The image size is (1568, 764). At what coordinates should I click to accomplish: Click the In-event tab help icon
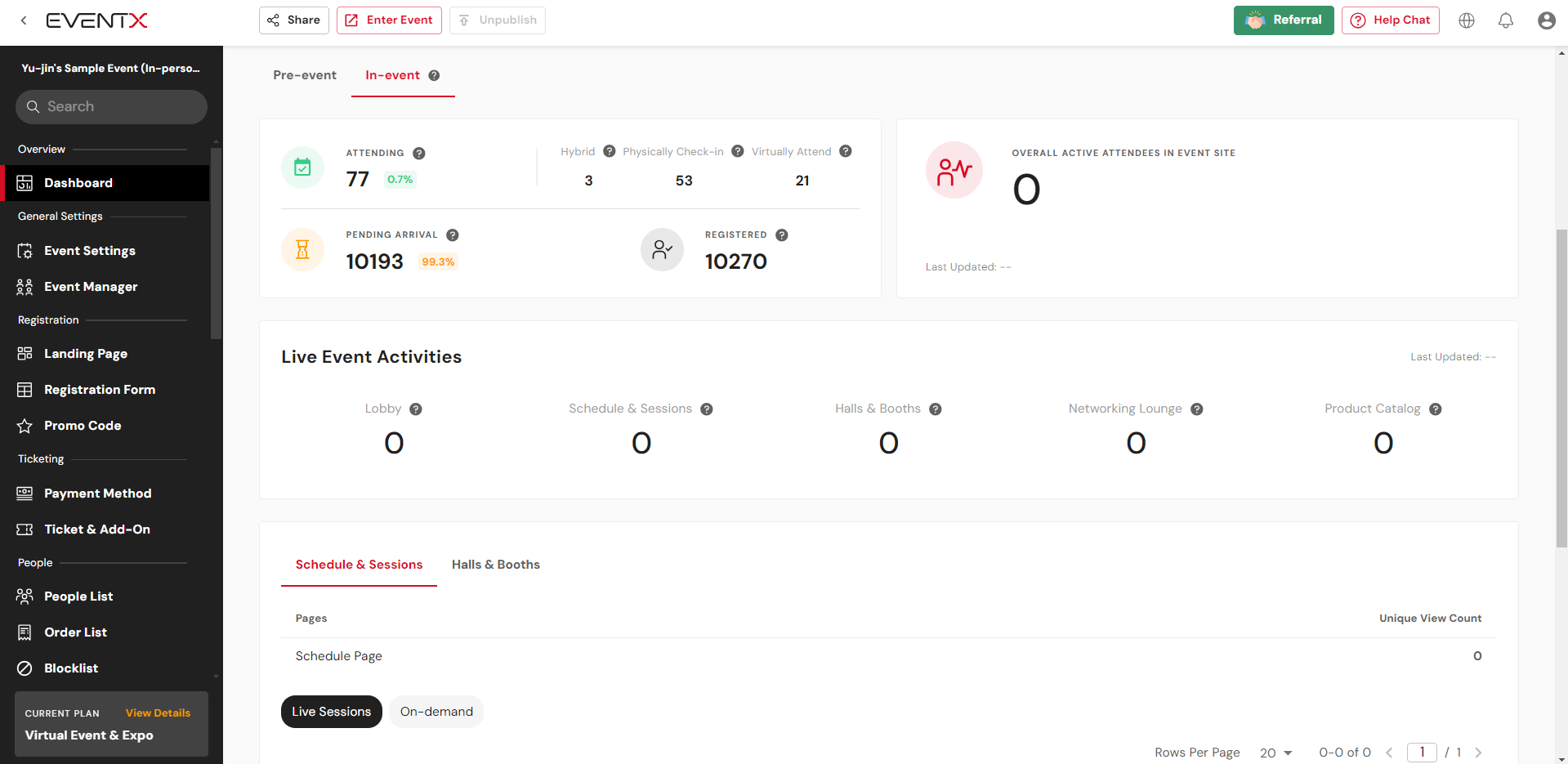point(434,75)
